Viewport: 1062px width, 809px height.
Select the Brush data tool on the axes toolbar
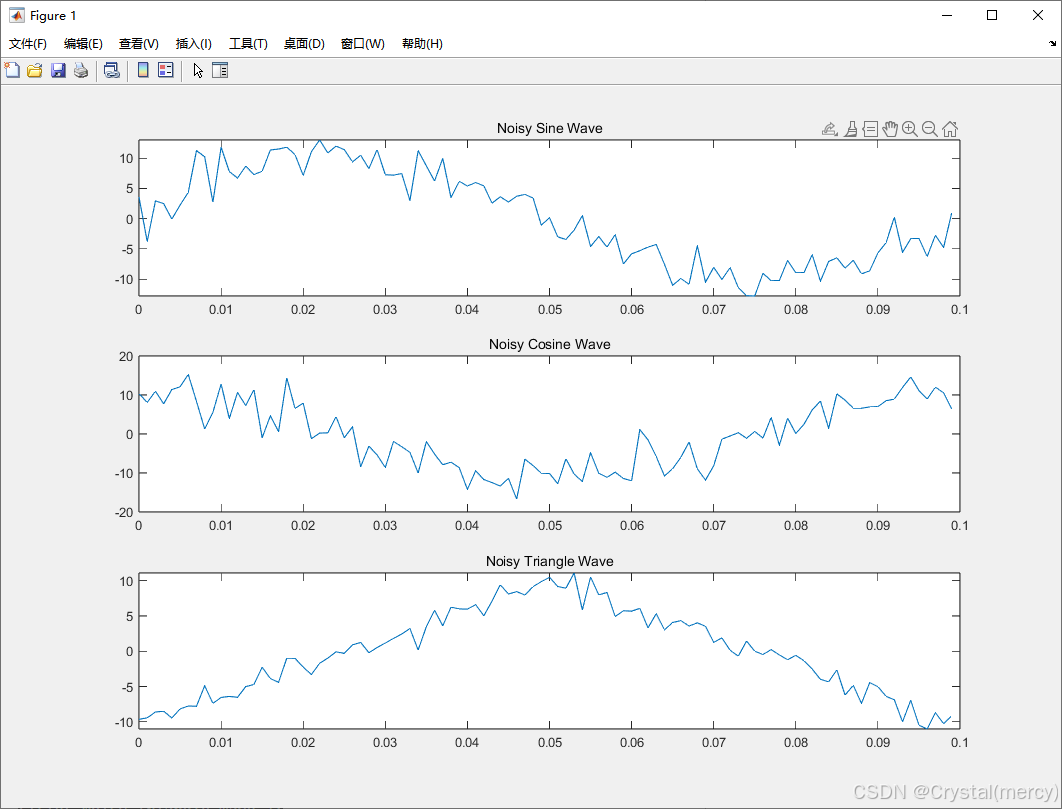tap(851, 129)
